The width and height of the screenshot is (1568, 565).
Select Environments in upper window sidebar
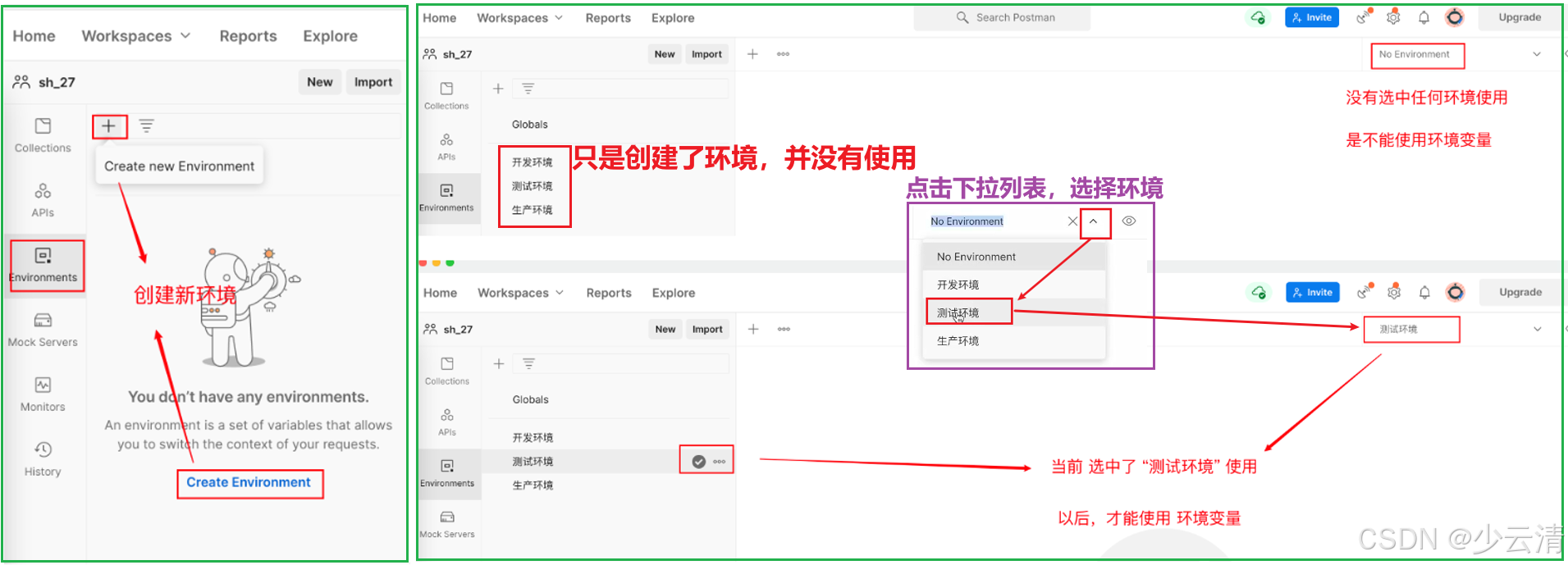(446, 198)
